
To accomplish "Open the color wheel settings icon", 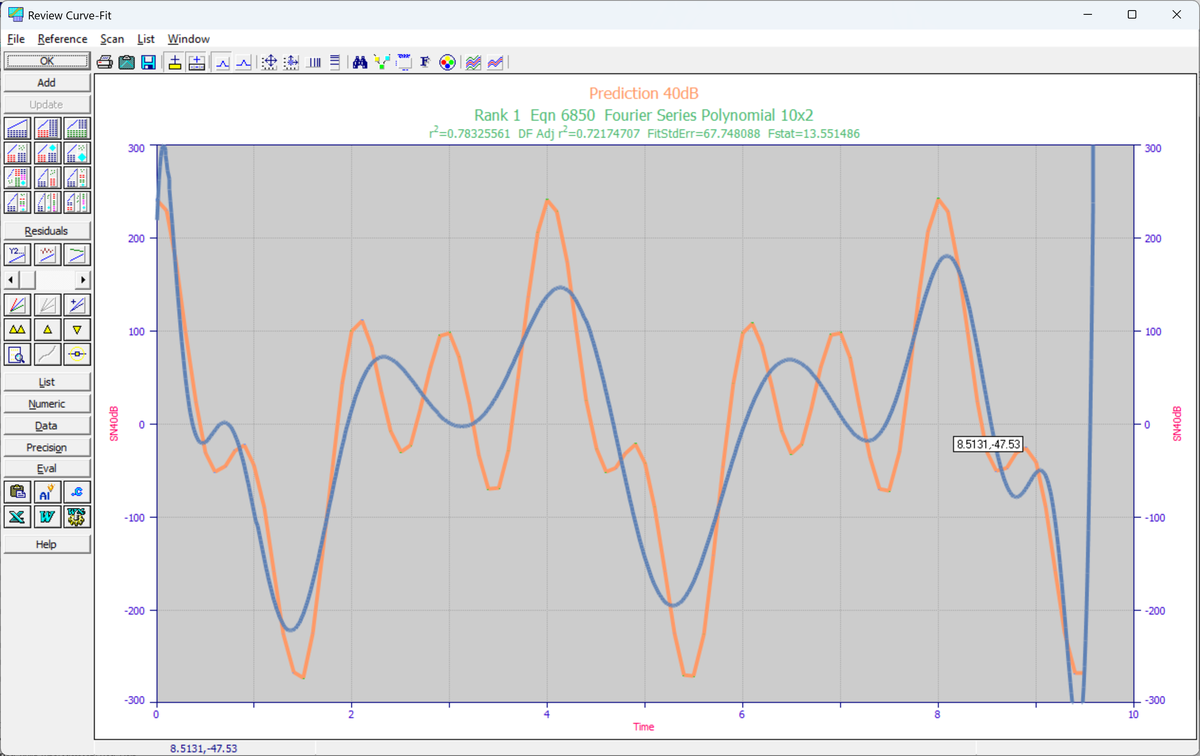I will coord(447,62).
